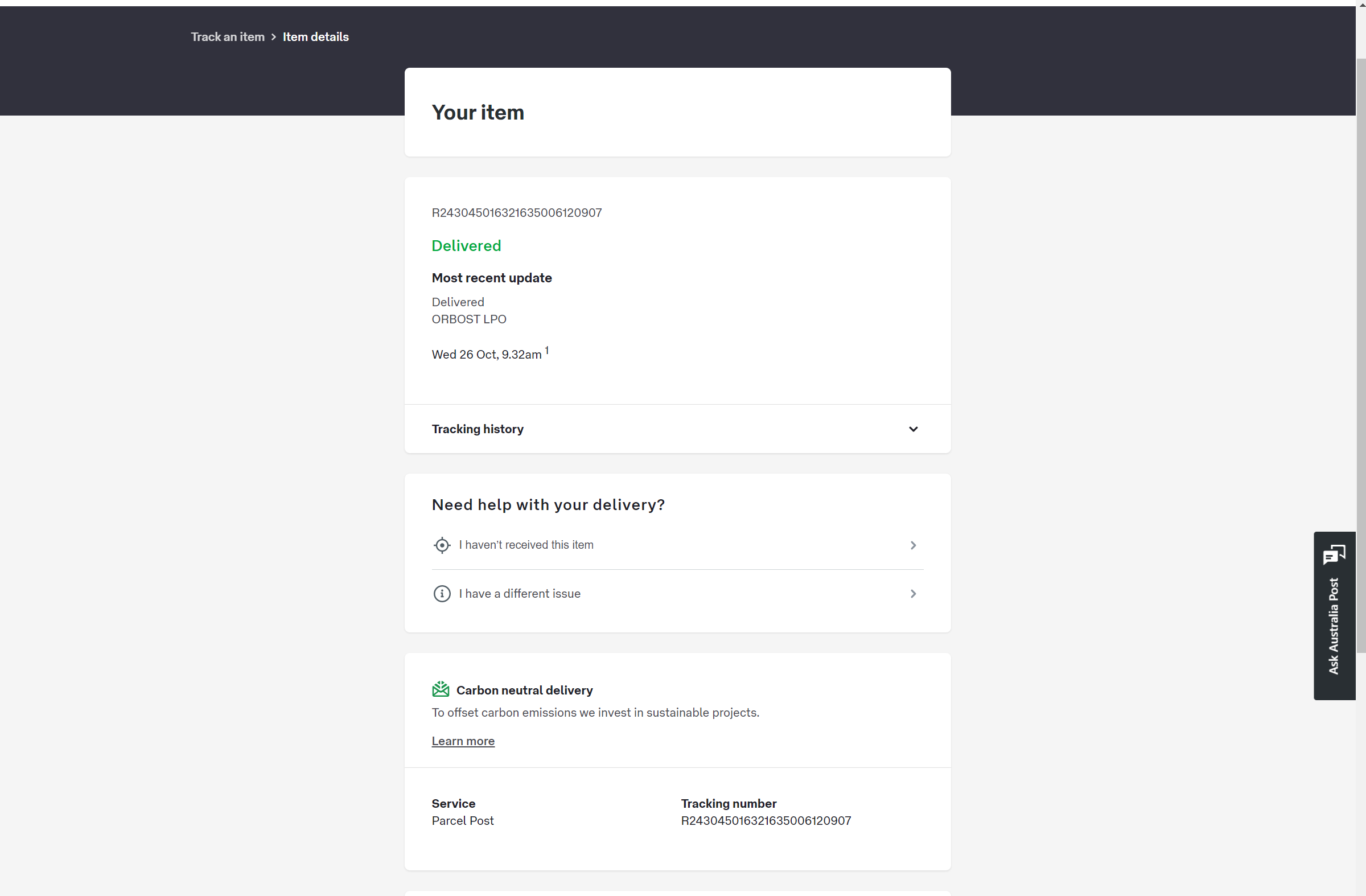Click right chevron on haven't received row
This screenshot has height=896, width=1366.
[912, 545]
